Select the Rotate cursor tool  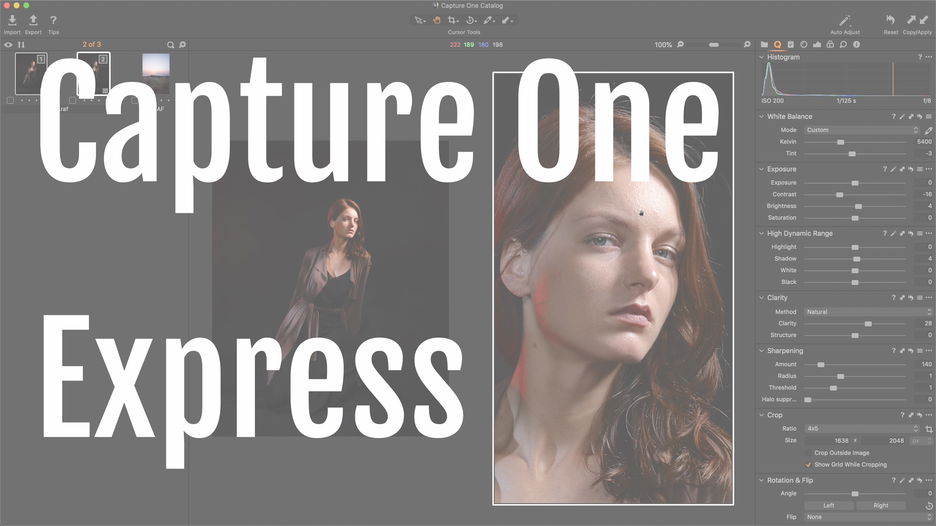click(x=471, y=20)
